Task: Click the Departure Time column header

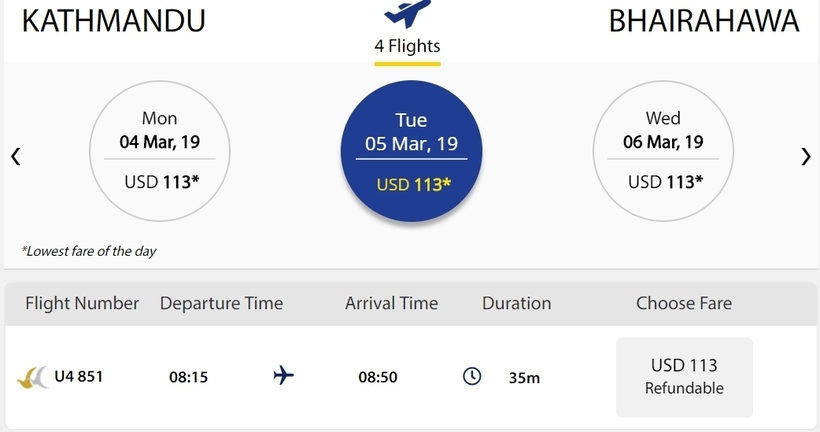Action: tap(221, 303)
